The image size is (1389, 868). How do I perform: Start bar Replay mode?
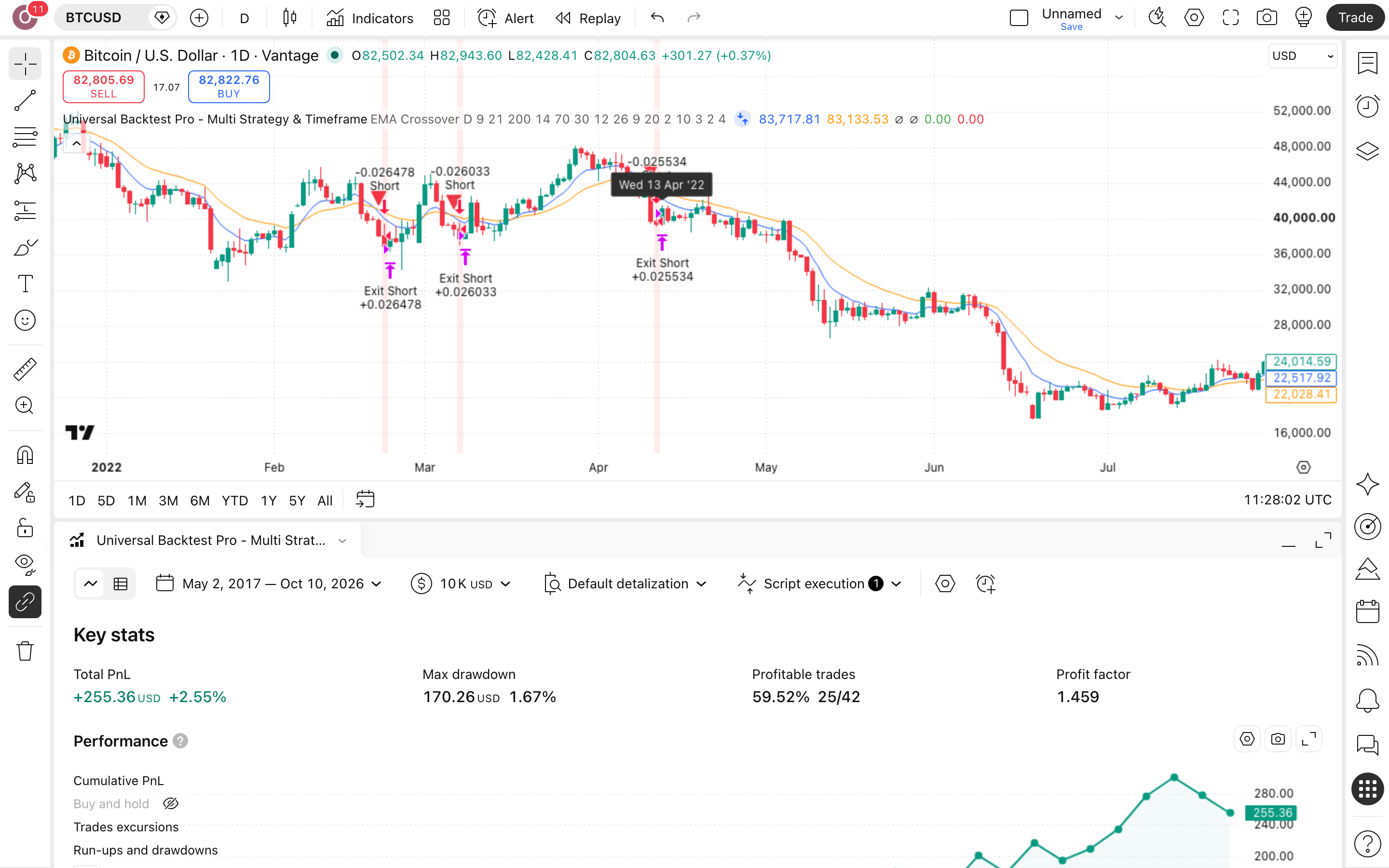589,18
